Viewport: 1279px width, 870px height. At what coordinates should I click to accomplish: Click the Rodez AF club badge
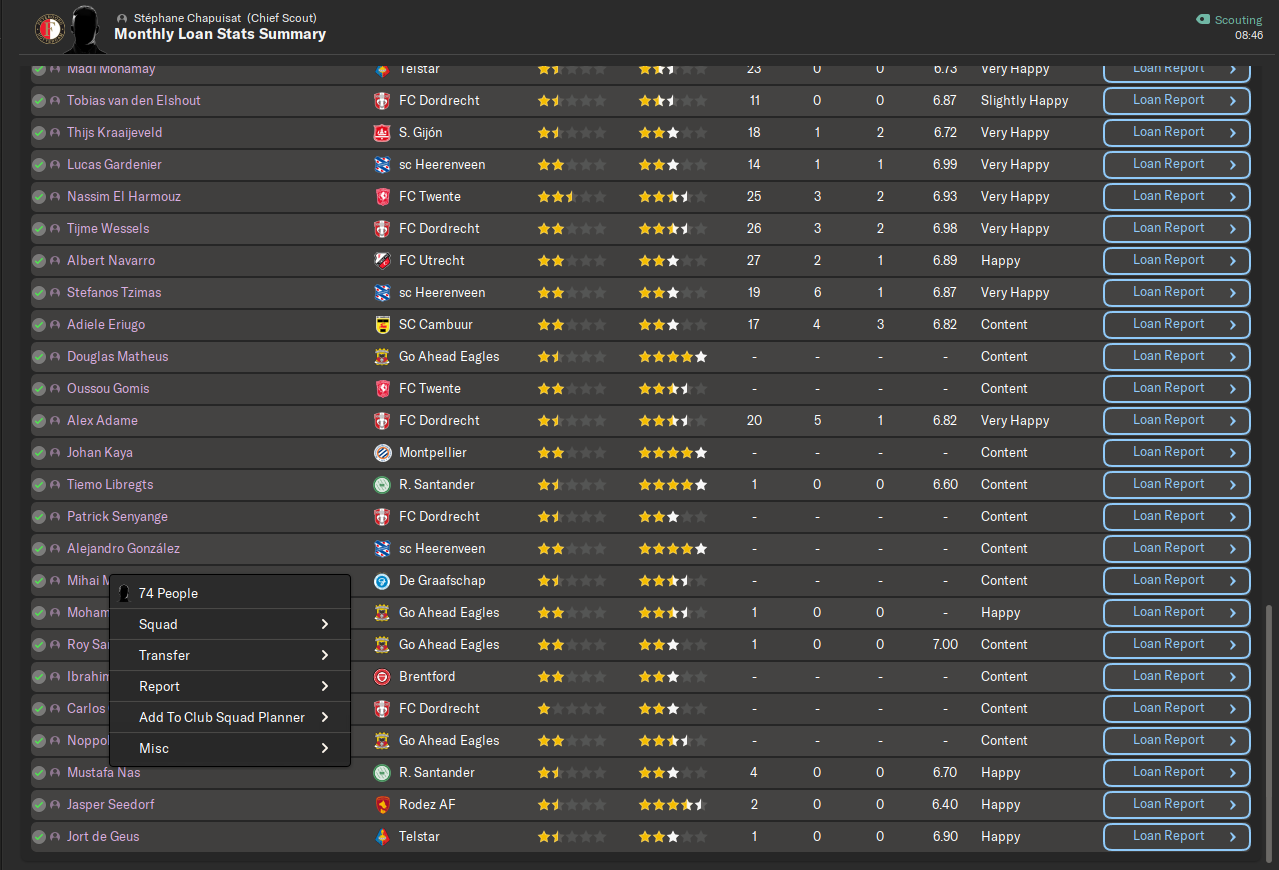coord(381,805)
